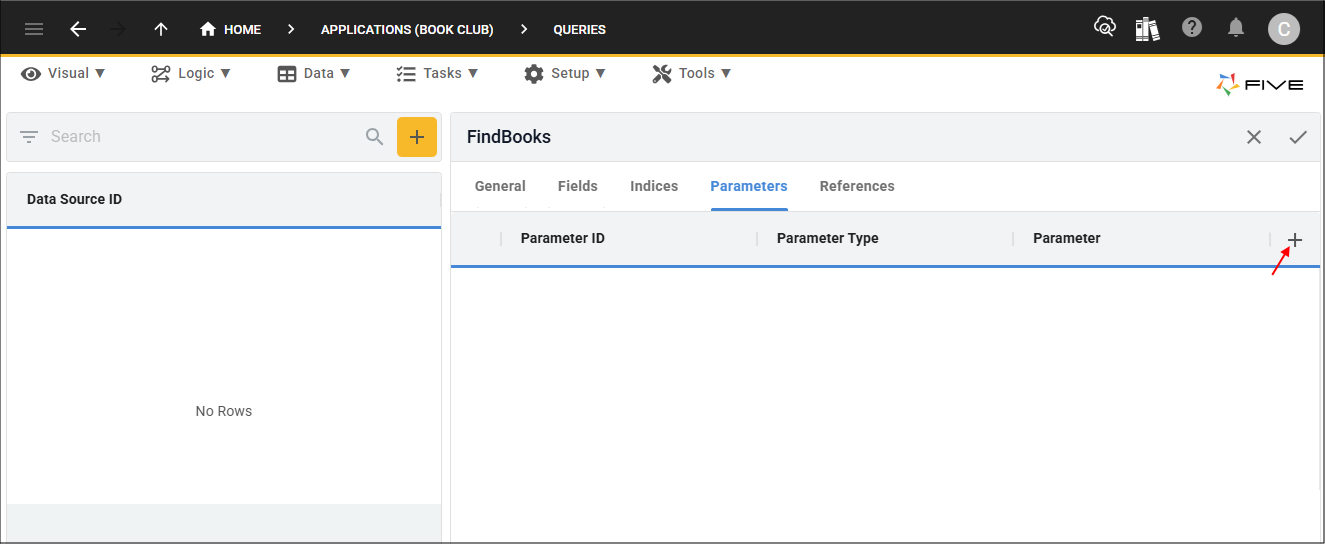Add a new query with yellow plus
The image size is (1325, 544).
pos(417,137)
